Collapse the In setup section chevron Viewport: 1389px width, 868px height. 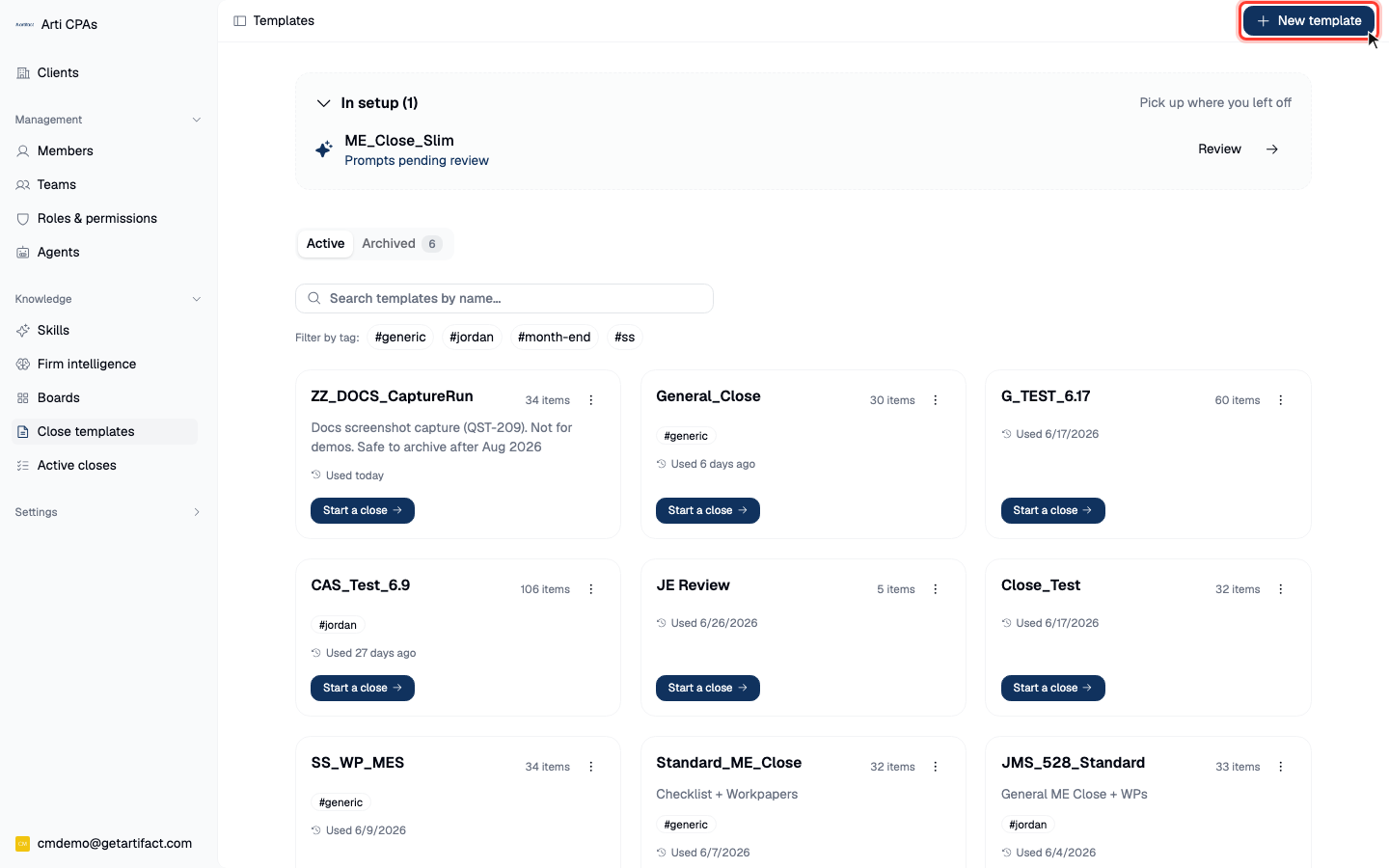click(324, 103)
